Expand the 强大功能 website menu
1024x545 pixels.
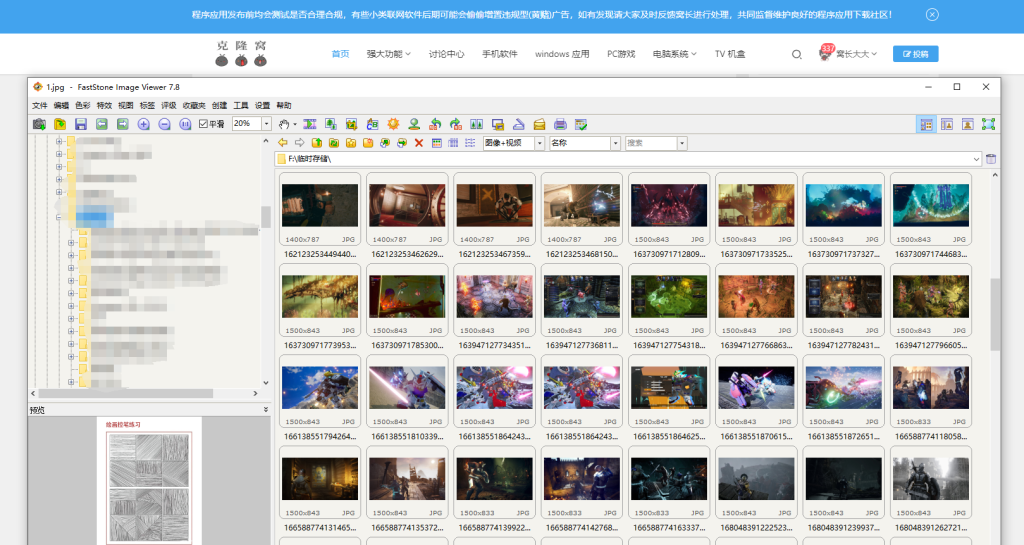[x=388, y=54]
